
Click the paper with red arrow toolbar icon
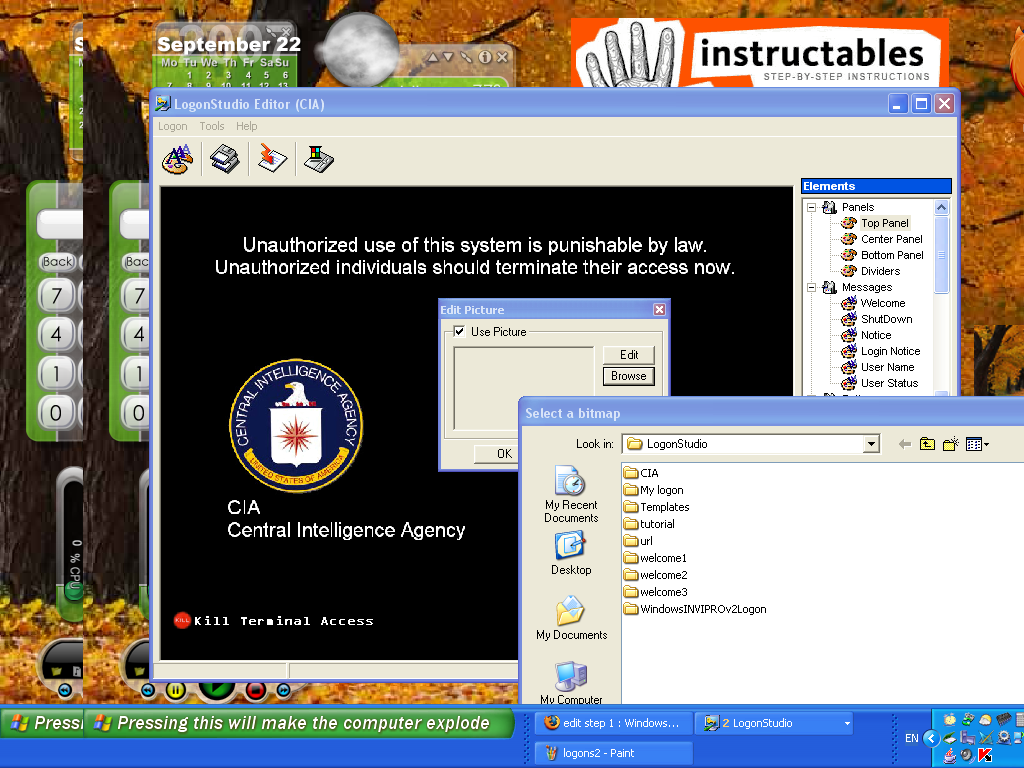pos(272,159)
